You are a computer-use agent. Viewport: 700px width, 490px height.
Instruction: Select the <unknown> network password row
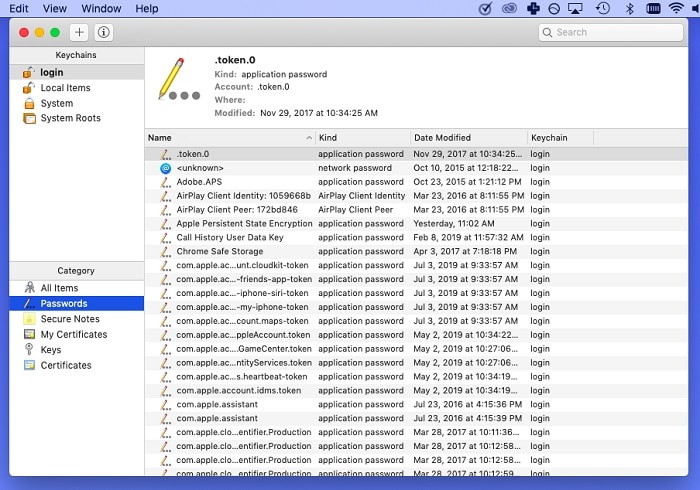coord(416,168)
